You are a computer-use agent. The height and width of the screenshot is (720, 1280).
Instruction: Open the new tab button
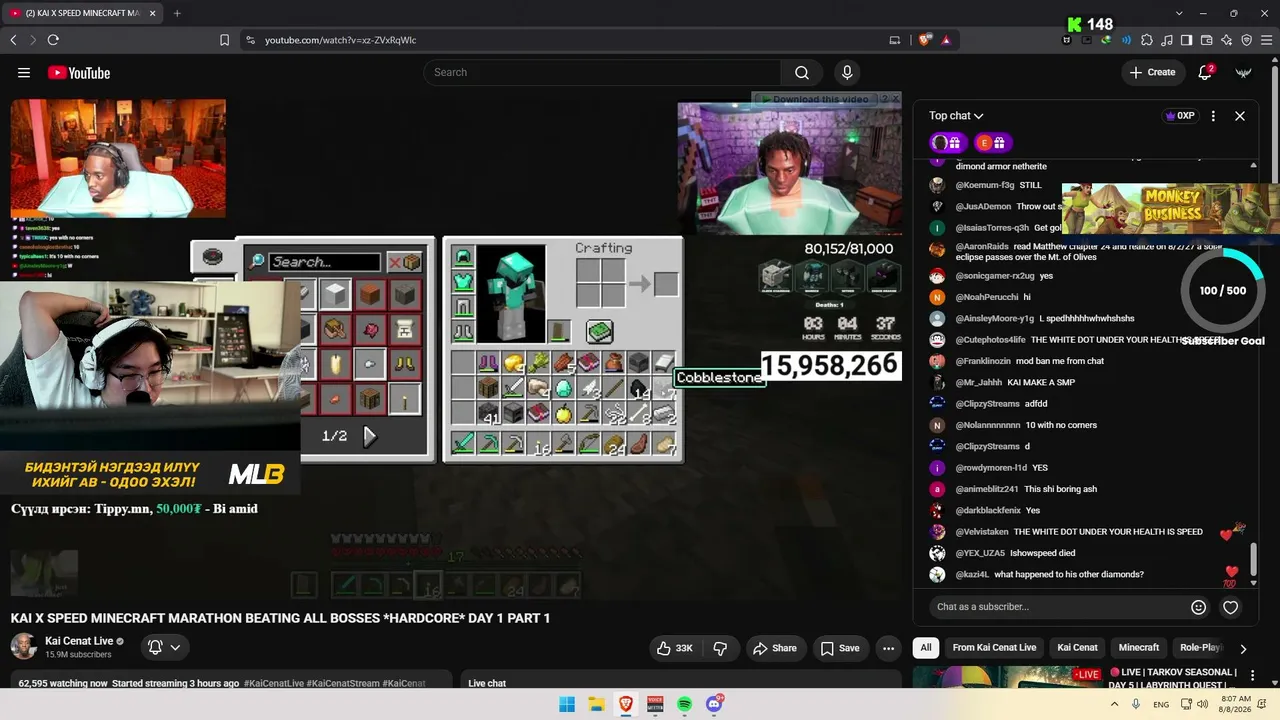[177, 13]
